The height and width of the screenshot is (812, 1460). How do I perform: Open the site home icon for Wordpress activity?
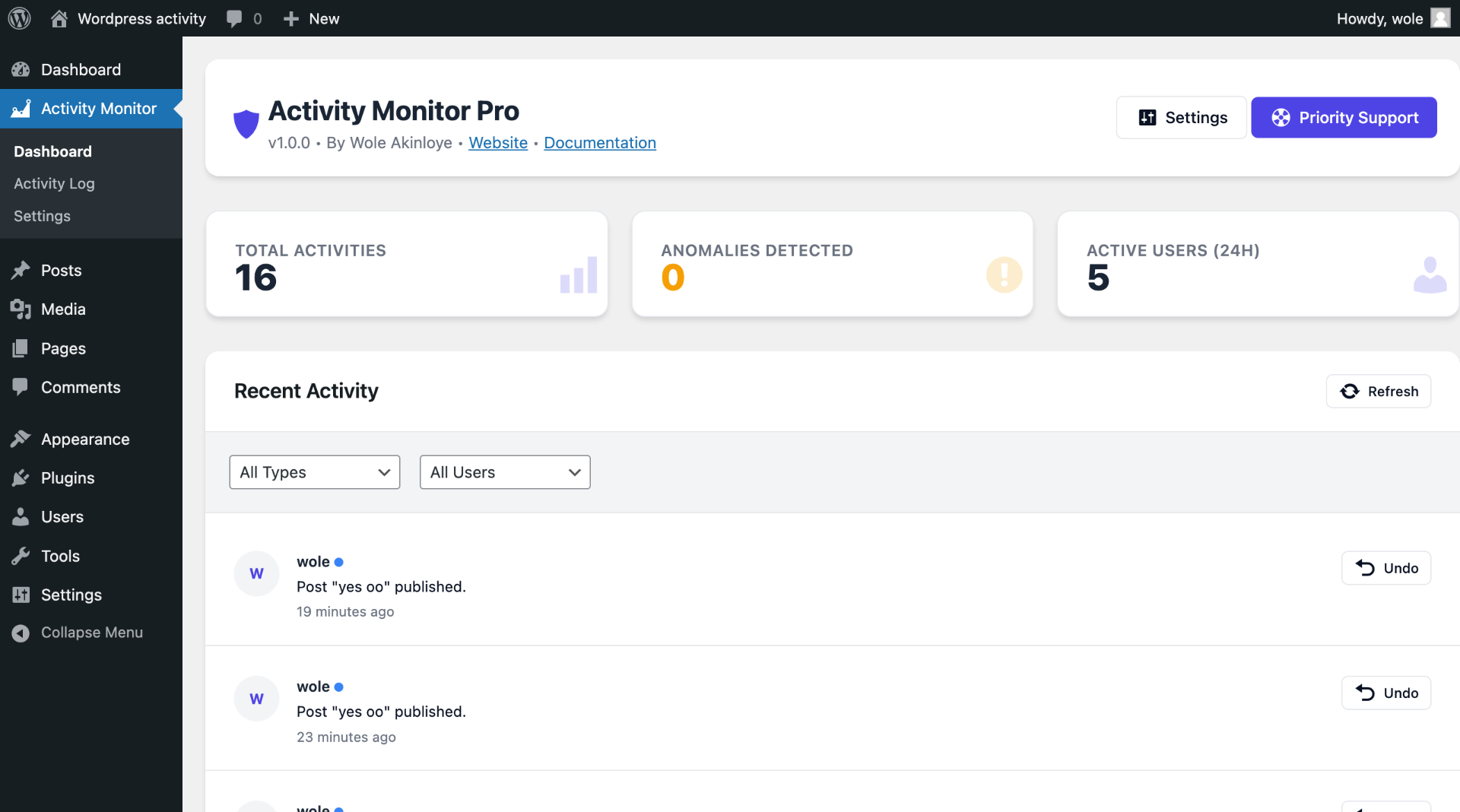[x=59, y=18]
